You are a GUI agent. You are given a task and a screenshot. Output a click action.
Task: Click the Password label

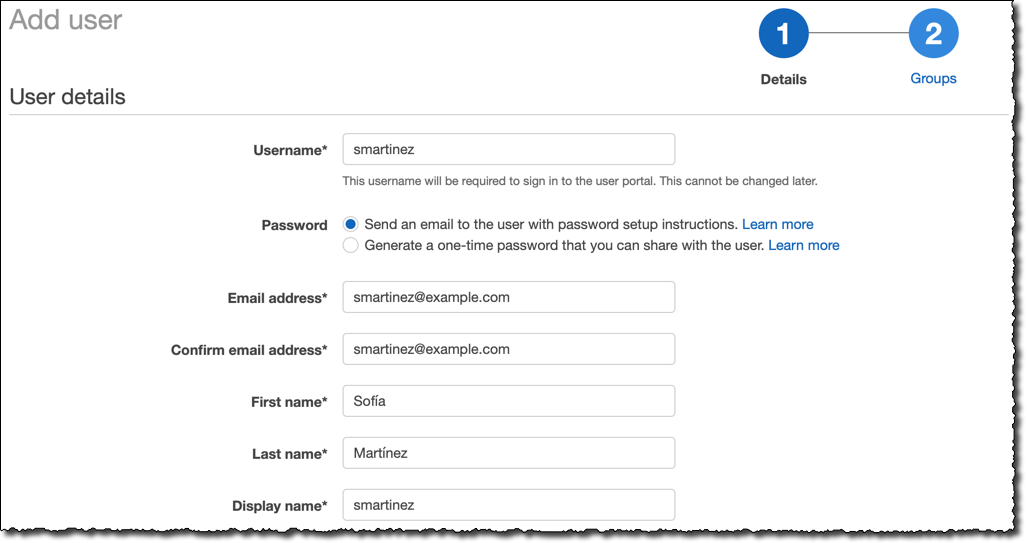coord(294,225)
